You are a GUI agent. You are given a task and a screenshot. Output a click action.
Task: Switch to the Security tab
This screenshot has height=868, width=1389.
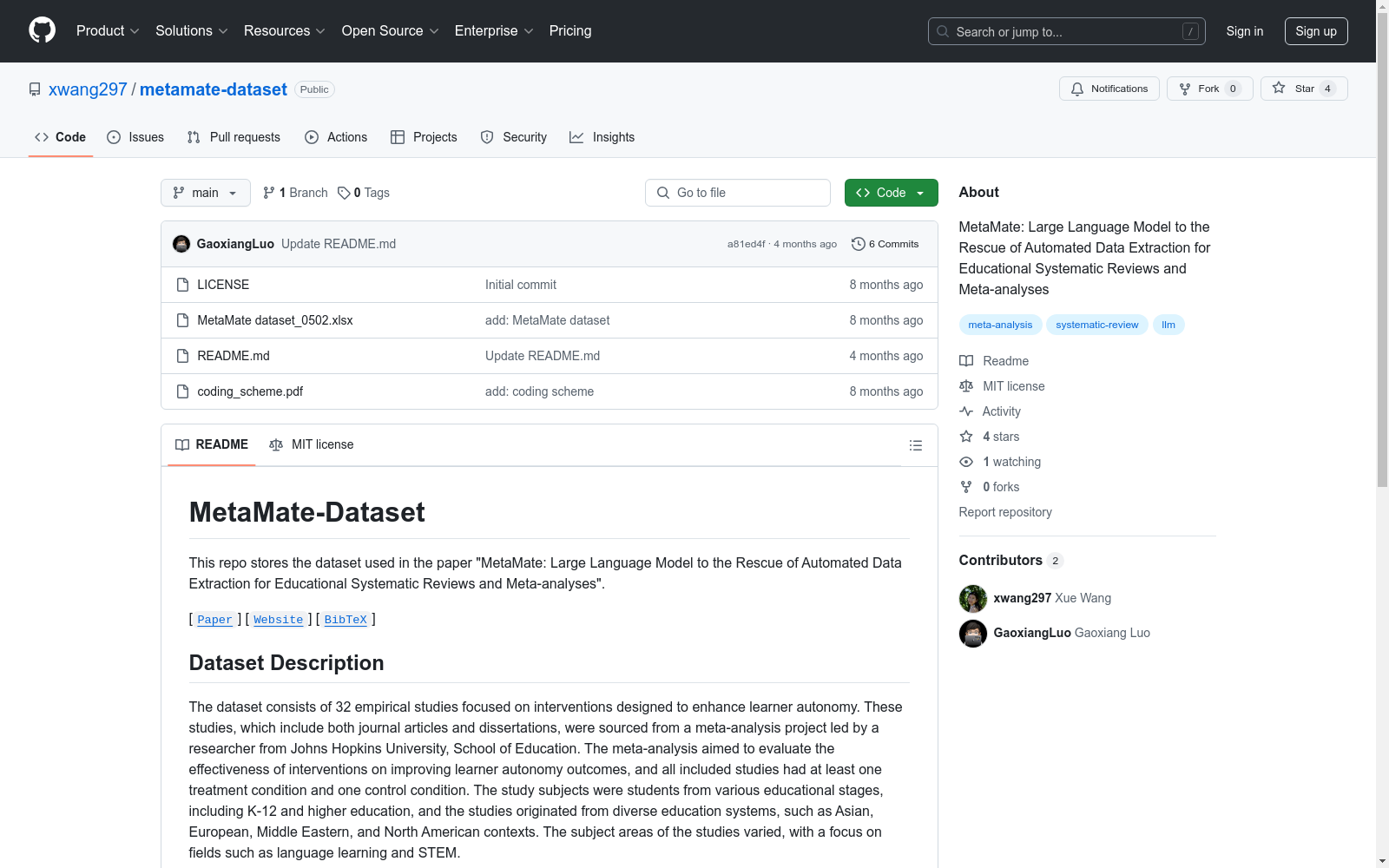click(x=514, y=137)
